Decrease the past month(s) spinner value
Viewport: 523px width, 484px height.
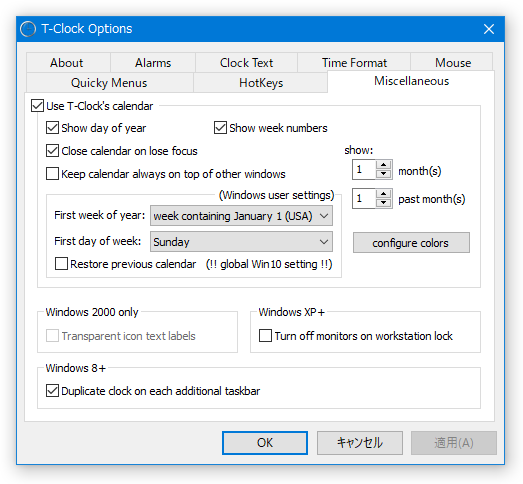(x=383, y=203)
